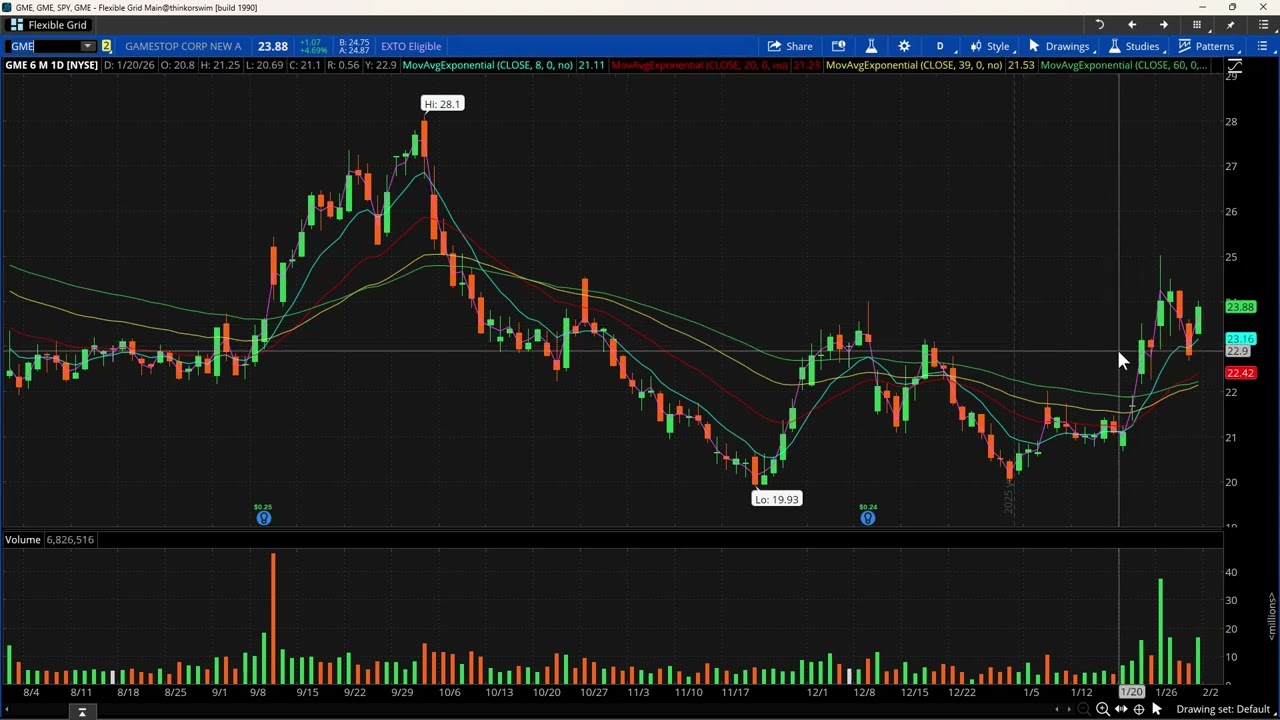The width and height of the screenshot is (1280, 720).
Task: Click the +1.07 +4.69% change value
Action: tap(315, 46)
